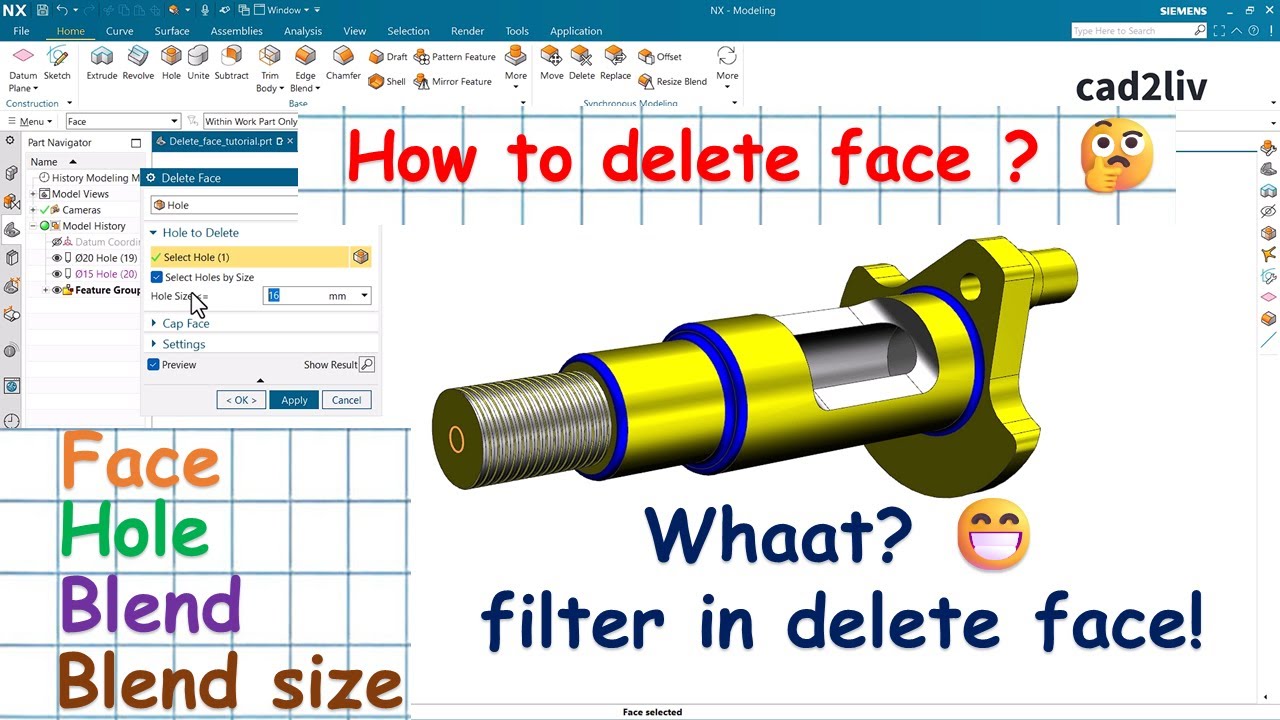
Task: Activate the Trim Body tool
Action: pos(270,68)
